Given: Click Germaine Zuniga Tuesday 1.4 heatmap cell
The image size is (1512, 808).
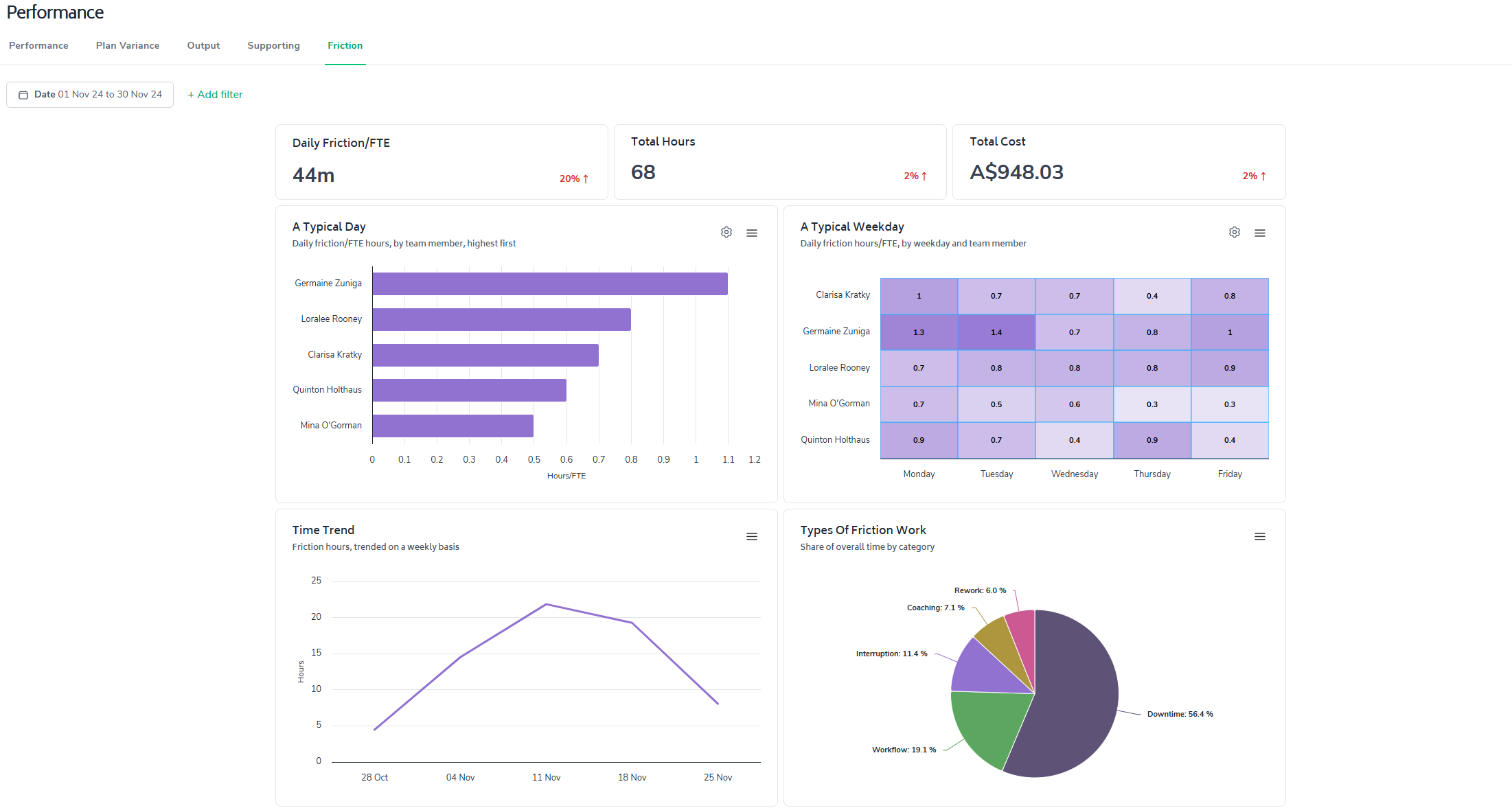Looking at the screenshot, I should (996, 332).
